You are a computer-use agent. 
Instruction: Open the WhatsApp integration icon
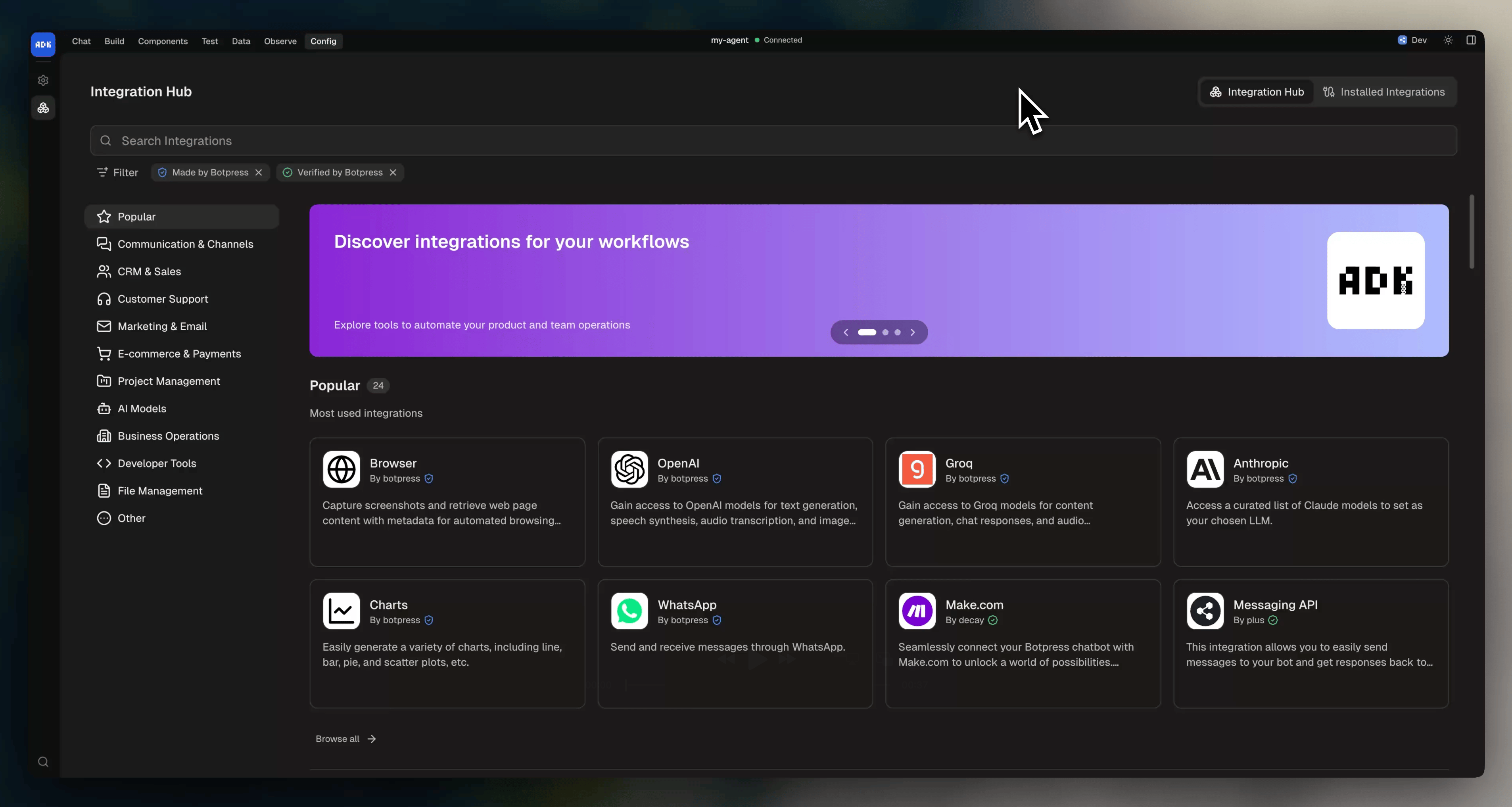click(629, 611)
